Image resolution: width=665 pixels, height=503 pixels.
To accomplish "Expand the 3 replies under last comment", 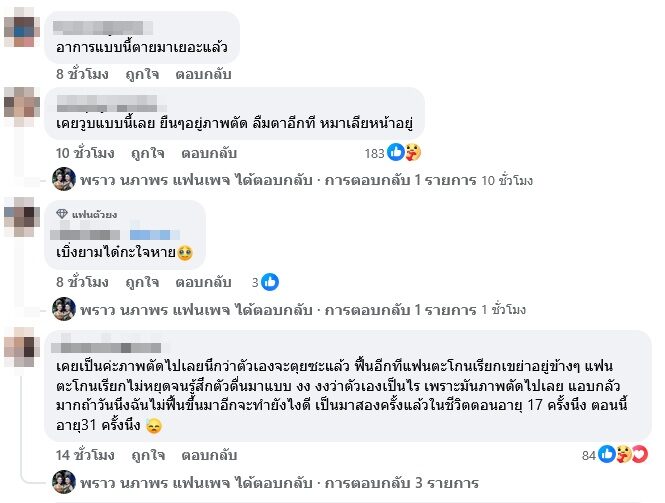I will pyautogui.click(x=395, y=481).
